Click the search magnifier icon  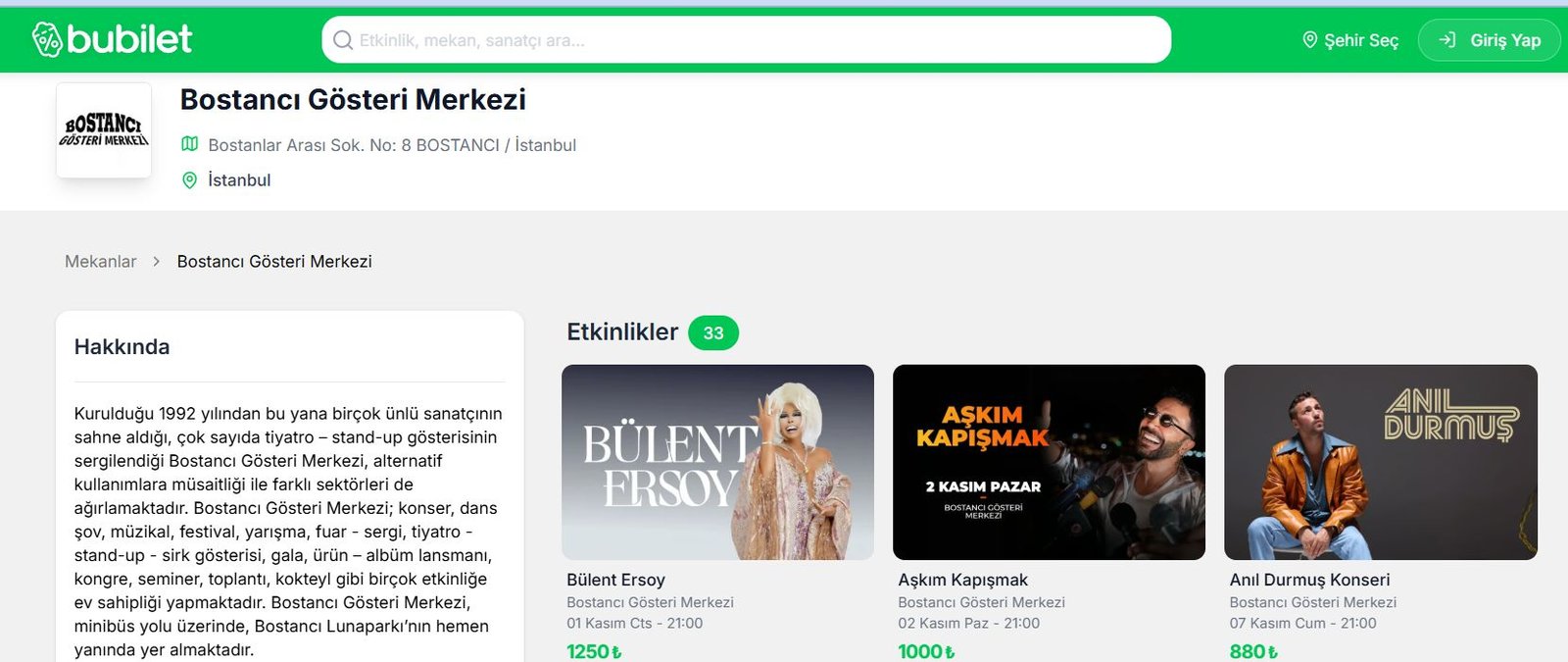343,40
